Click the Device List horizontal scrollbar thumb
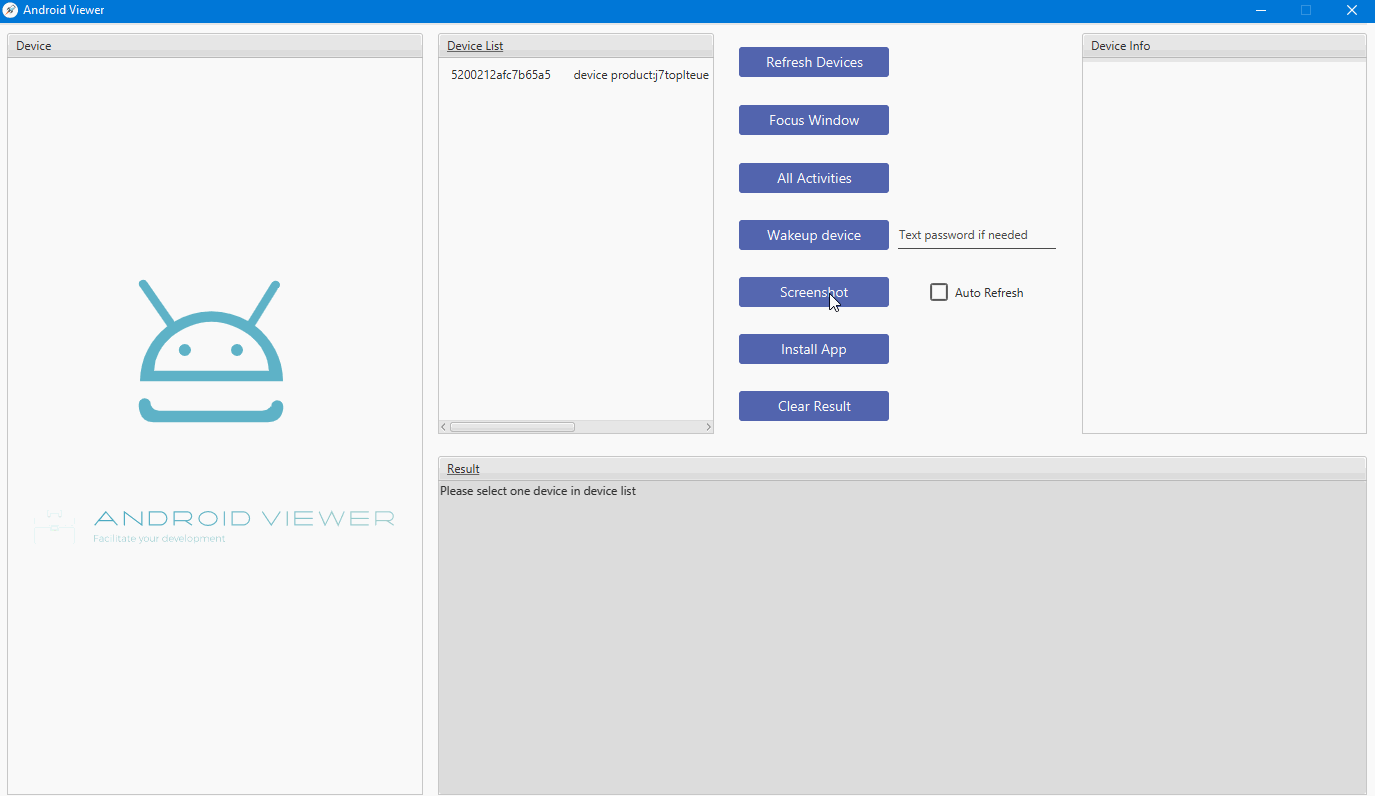 pyautogui.click(x=512, y=427)
